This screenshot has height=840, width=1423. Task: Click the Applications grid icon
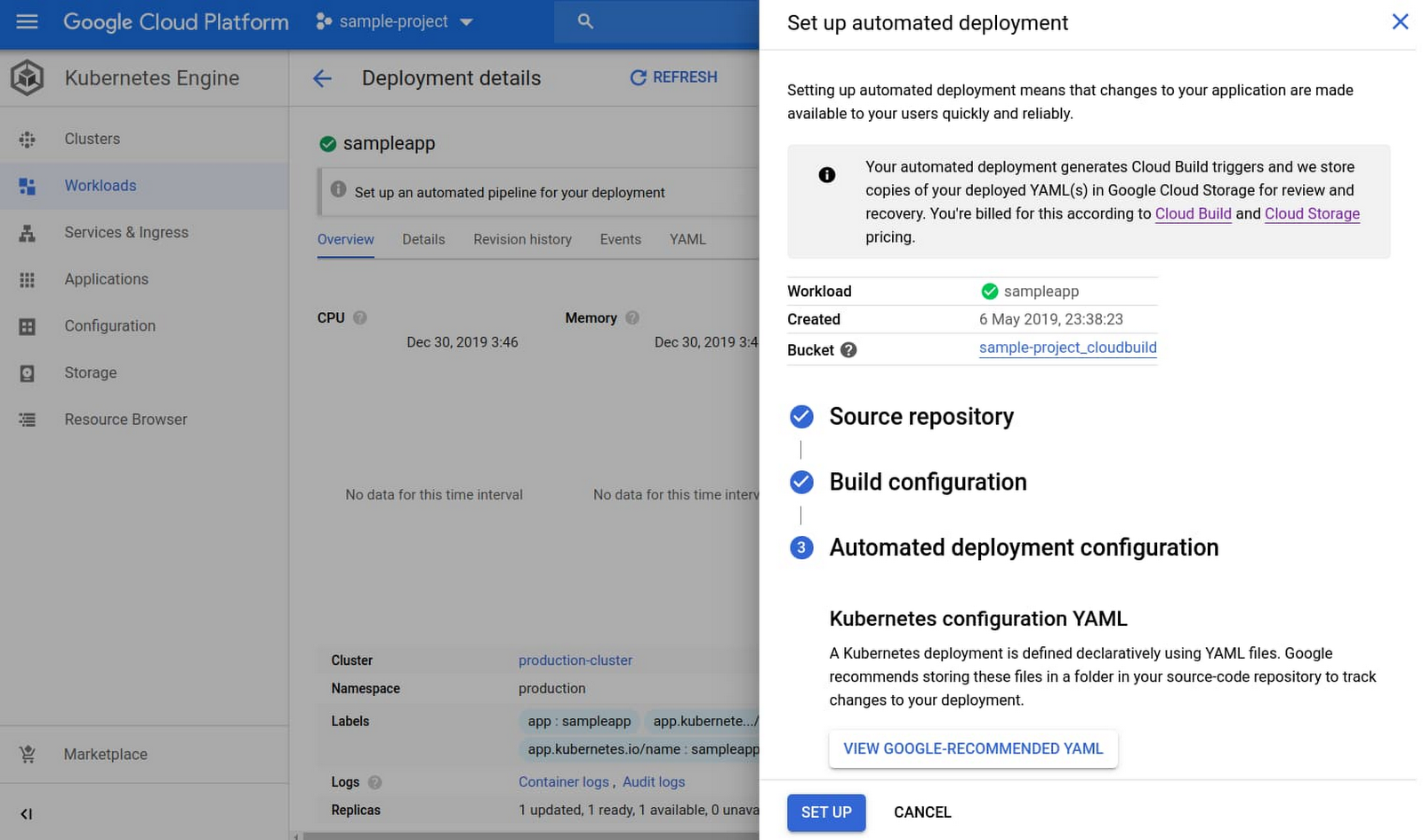coord(28,279)
